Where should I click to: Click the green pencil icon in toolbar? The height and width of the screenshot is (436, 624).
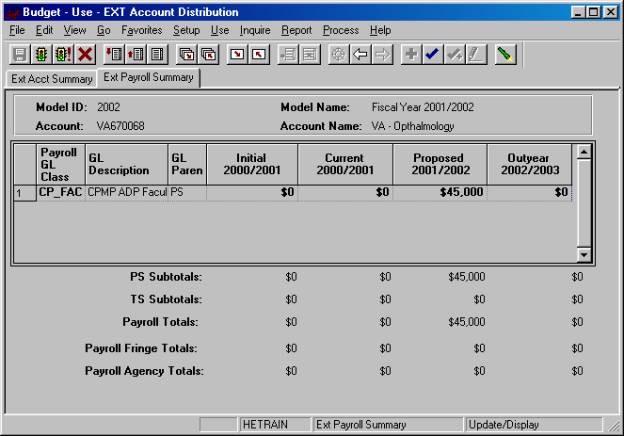[505, 54]
